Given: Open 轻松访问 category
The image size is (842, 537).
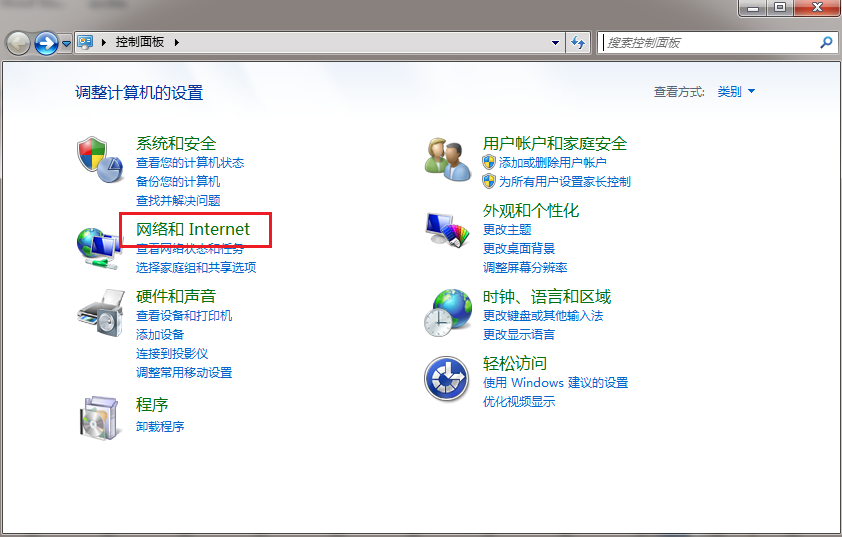Looking at the screenshot, I should coord(514,363).
